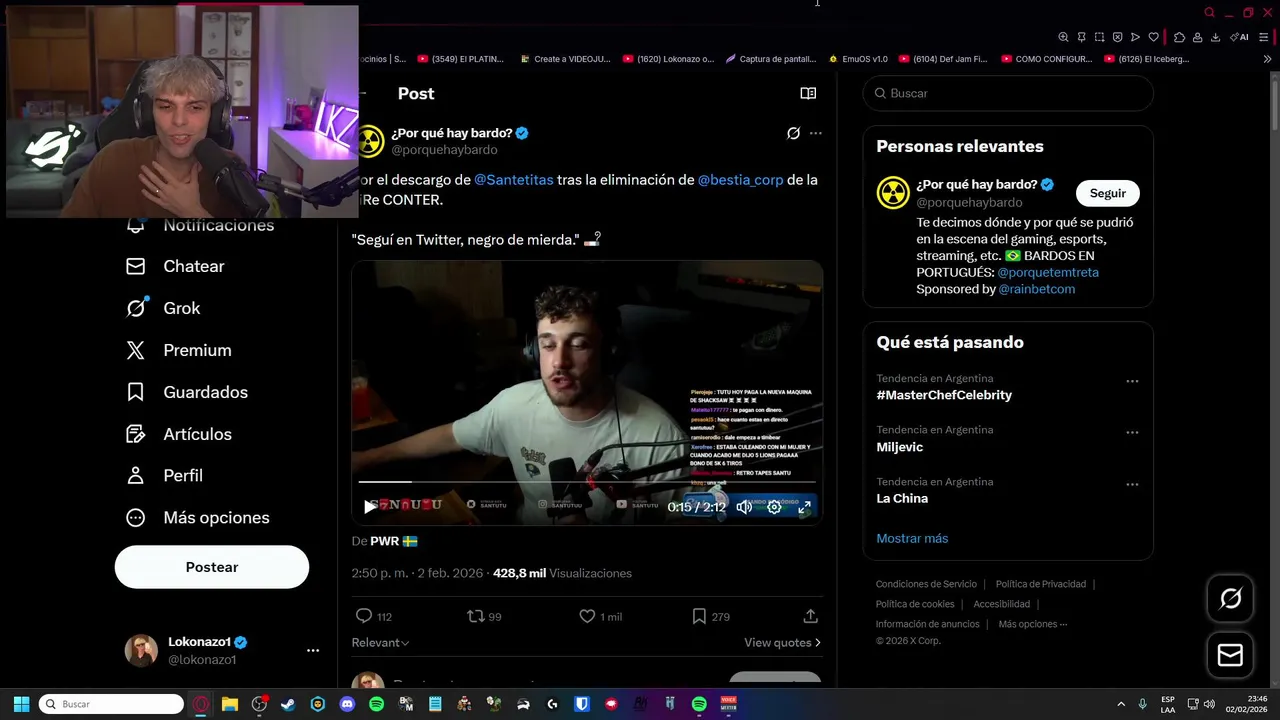Enter fullscreen on the video player

[804, 507]
